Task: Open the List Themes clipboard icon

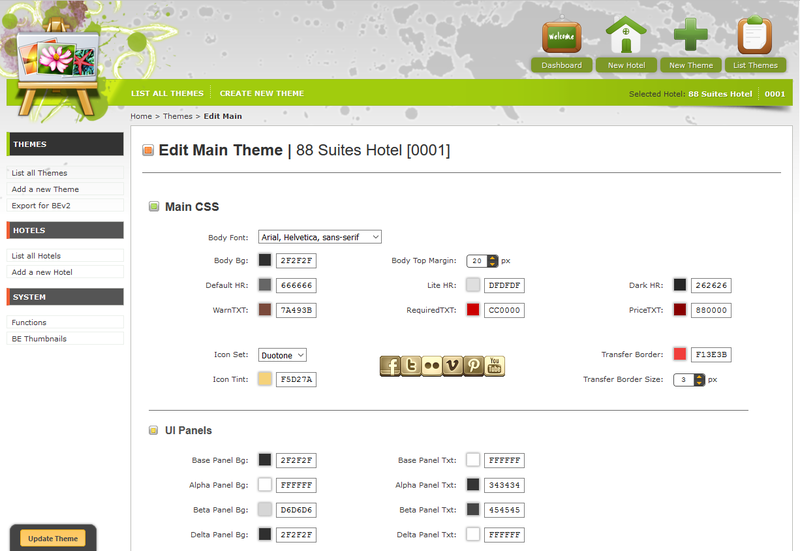Action: click(755, 36)
